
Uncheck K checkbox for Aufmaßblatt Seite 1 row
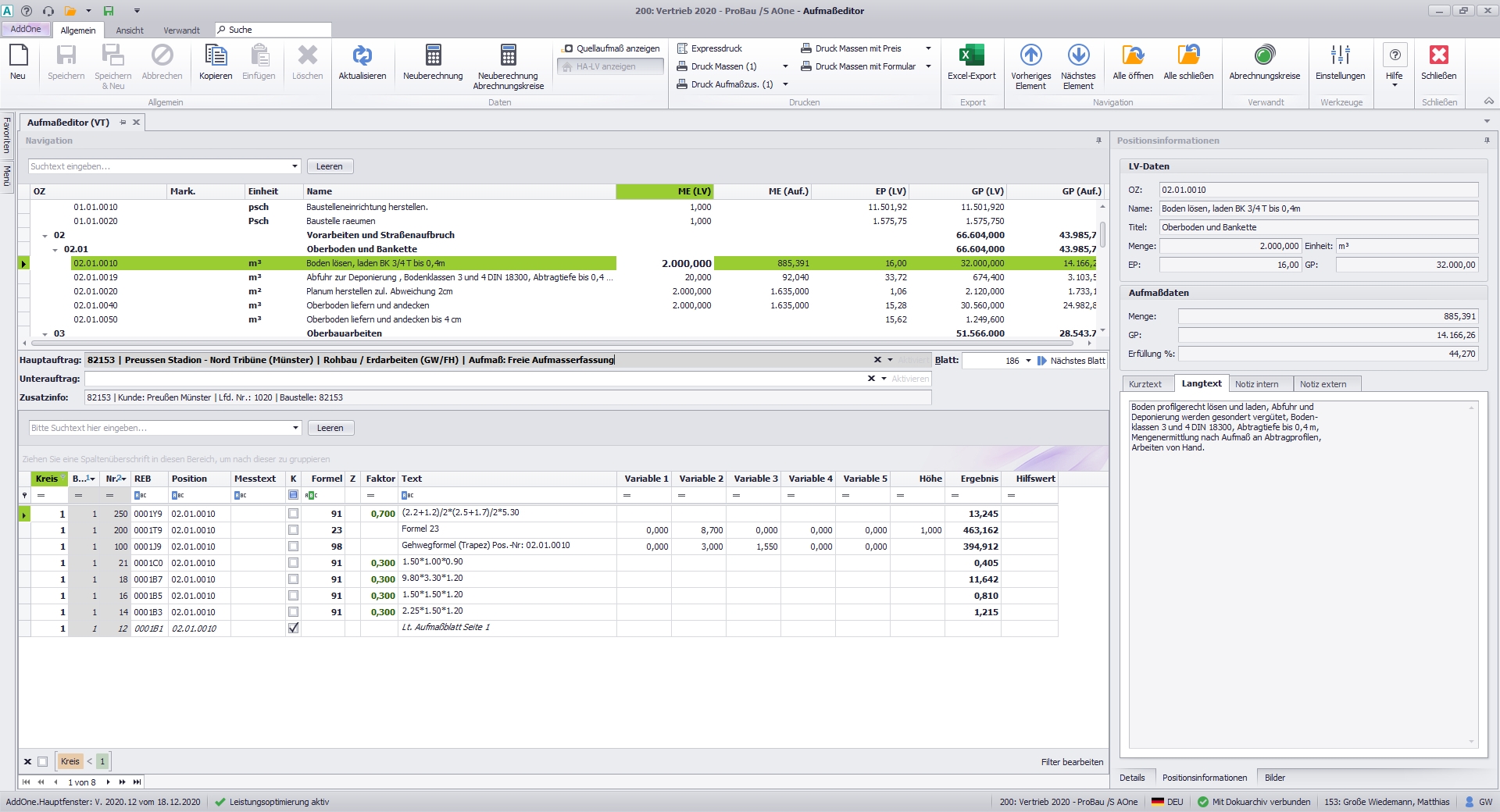[293, 628]
